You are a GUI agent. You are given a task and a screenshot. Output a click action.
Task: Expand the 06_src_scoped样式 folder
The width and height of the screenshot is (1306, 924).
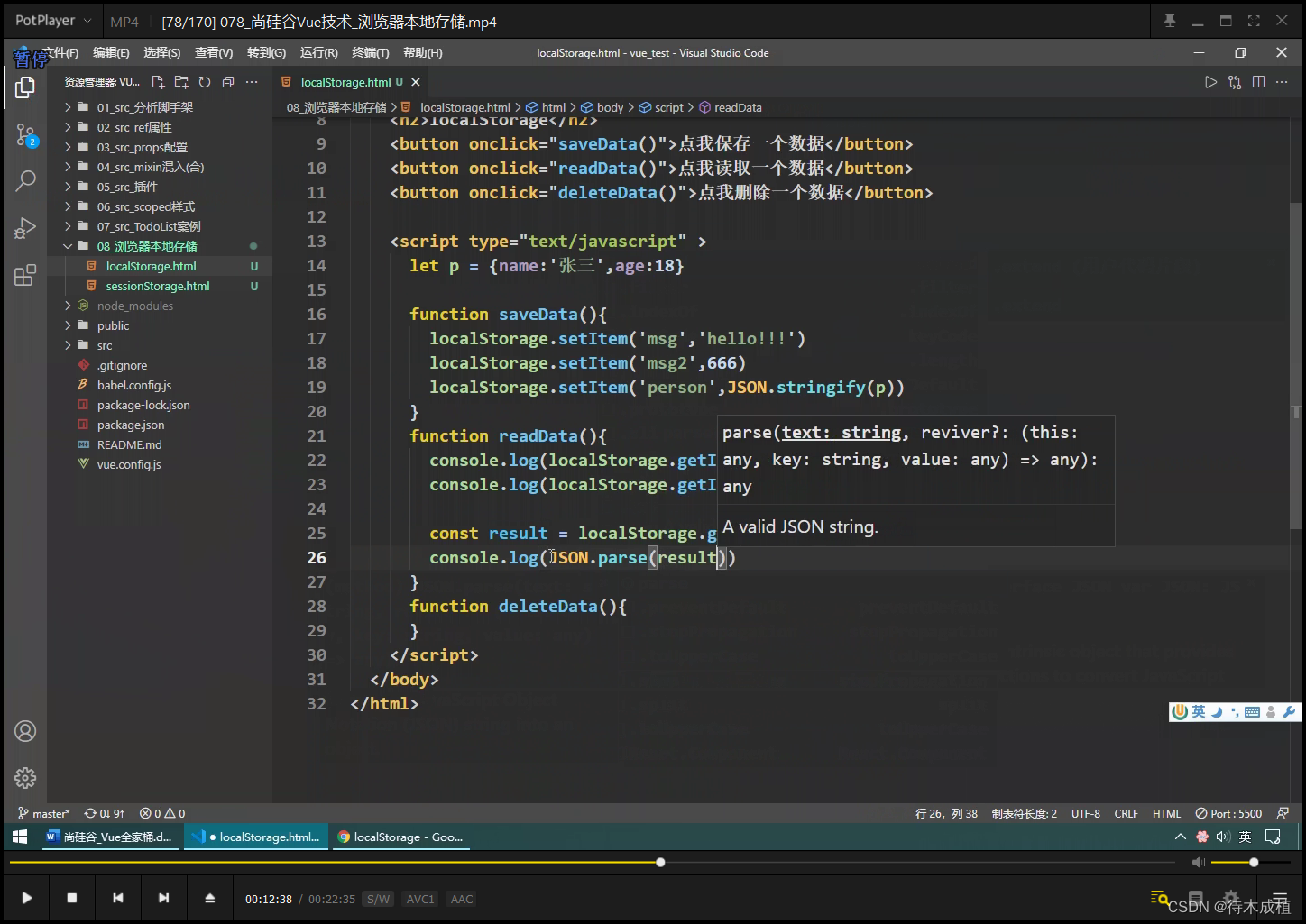coord(68,206)
